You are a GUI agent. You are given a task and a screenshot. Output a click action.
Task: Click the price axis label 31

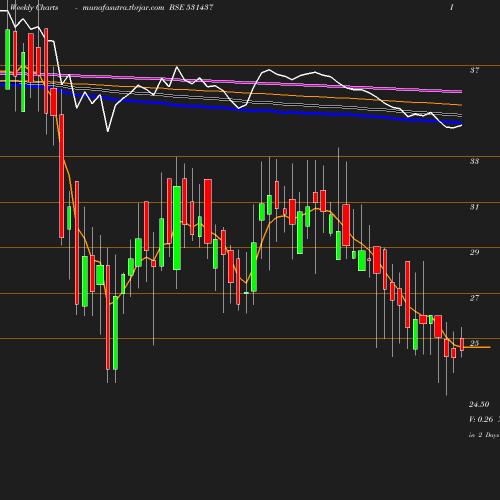(474, 207)
